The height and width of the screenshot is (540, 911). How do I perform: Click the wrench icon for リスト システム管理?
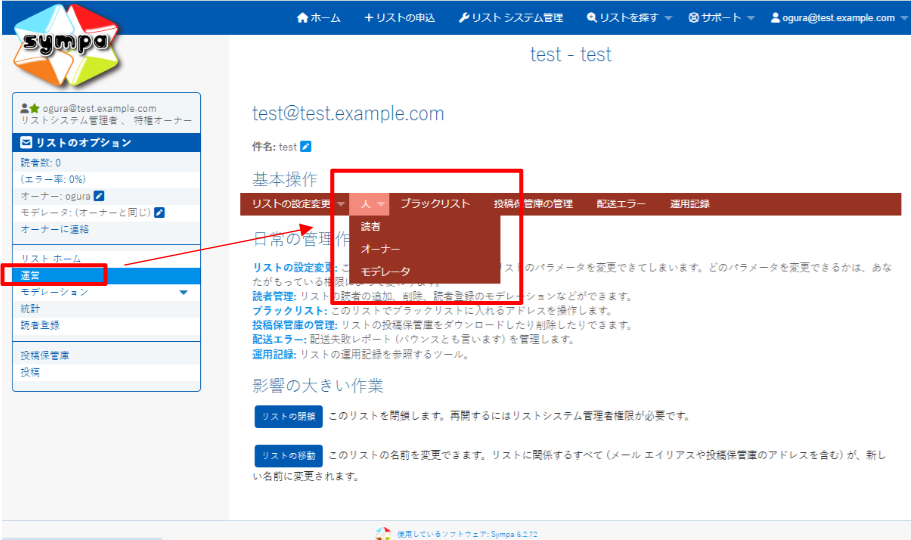pyautogui.click(x=464, y=18)
